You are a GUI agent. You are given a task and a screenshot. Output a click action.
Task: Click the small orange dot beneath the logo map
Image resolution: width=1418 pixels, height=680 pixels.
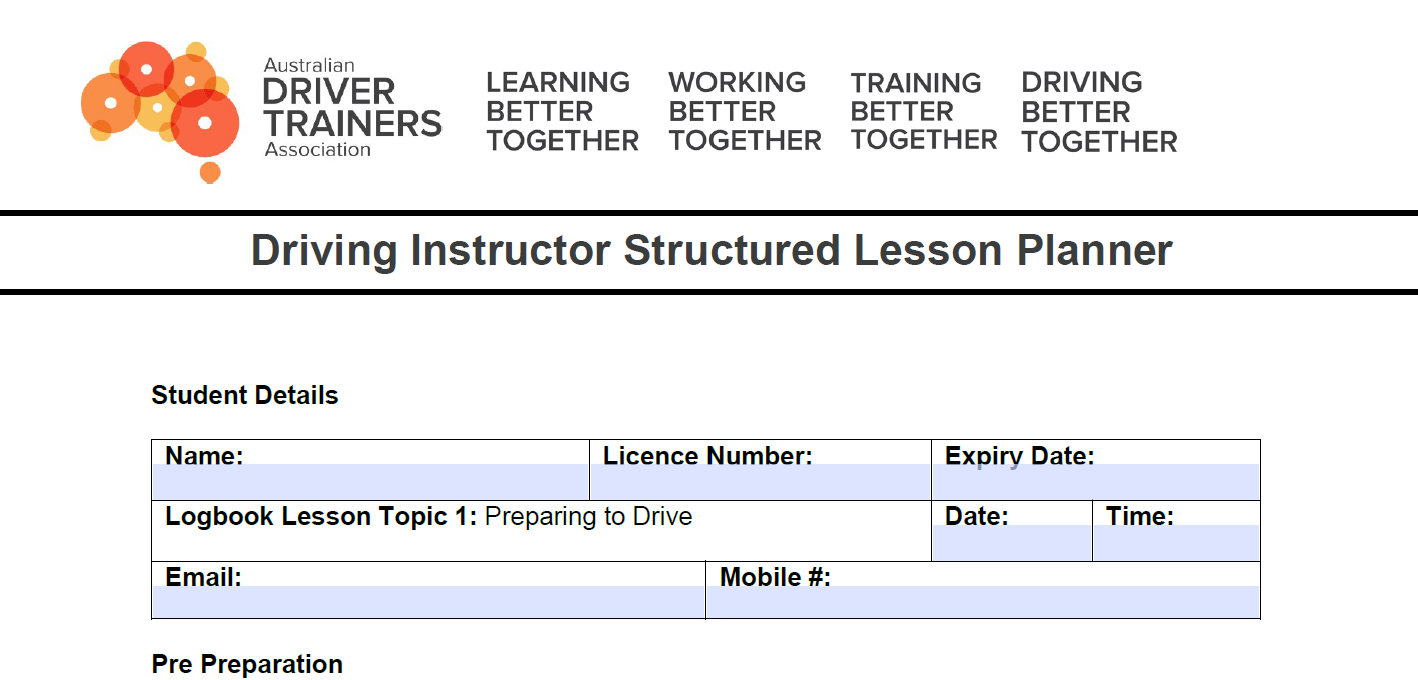[210, 173]
